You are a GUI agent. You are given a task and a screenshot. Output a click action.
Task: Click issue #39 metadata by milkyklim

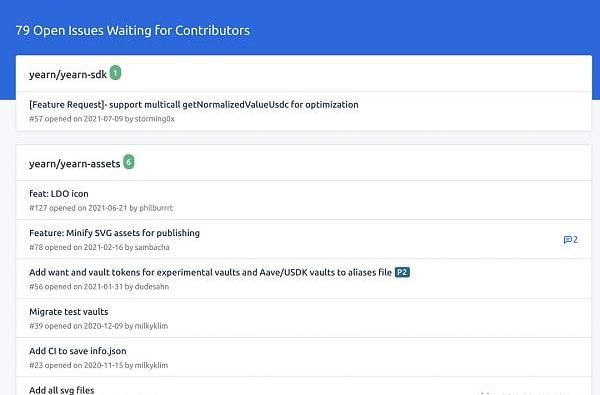98,326
